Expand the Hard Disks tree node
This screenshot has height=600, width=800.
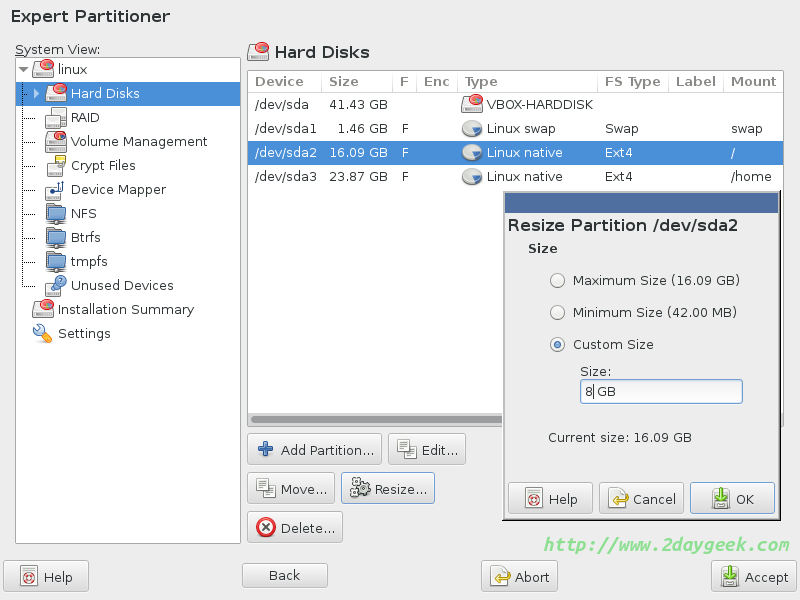click(x=37, y=94)
